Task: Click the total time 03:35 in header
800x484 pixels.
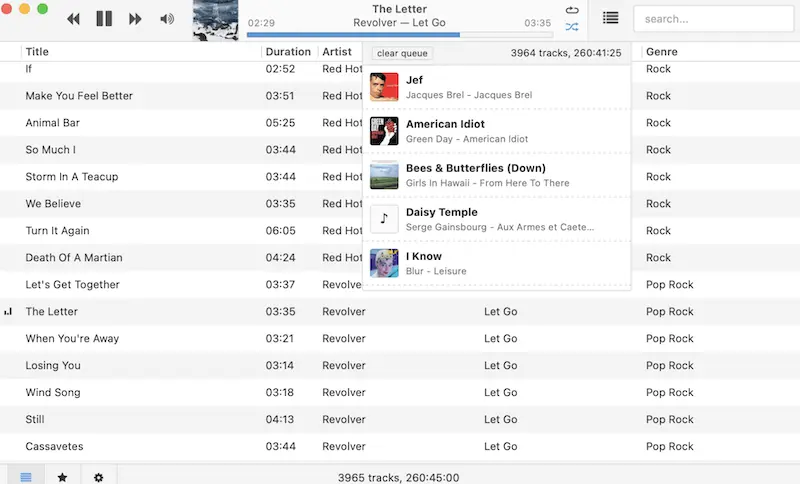Action: pos(538,23)
